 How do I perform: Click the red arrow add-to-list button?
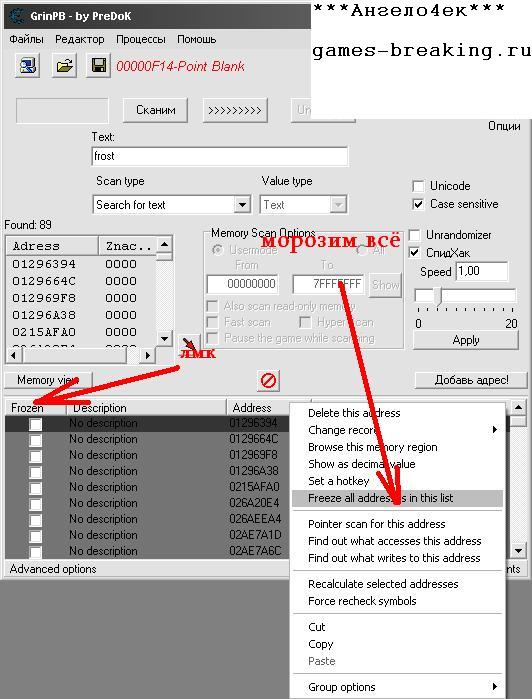point(190,345)
